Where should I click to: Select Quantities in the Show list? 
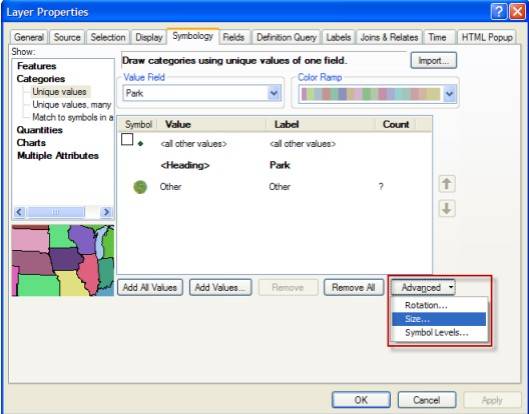pyautogui.click(x=39, y=130)
